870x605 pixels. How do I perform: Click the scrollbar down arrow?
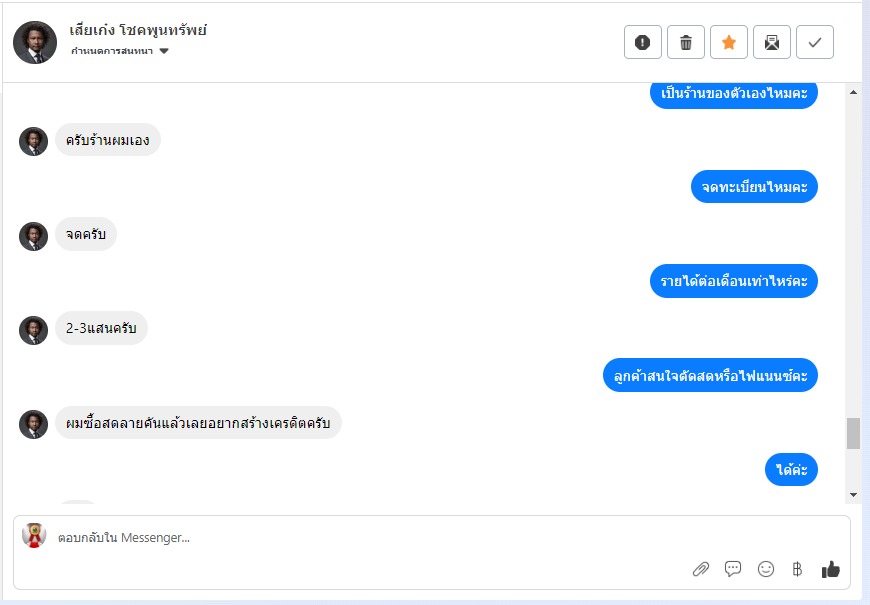click(x=853, y=495)
